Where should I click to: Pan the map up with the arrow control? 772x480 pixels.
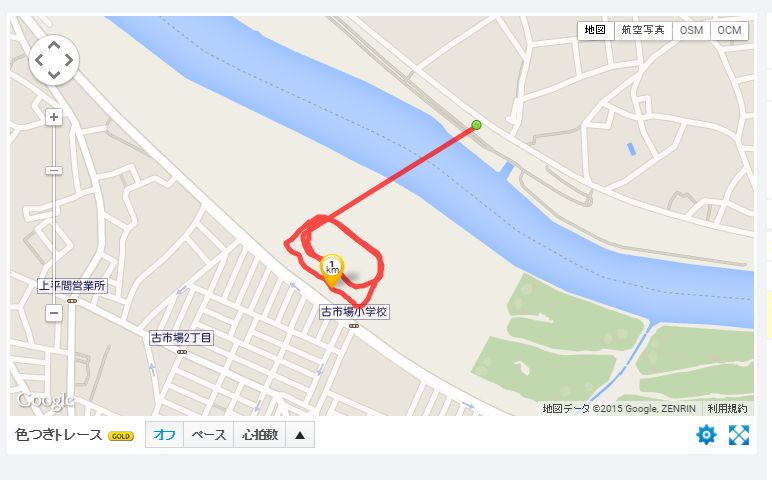tap(54, 46)
